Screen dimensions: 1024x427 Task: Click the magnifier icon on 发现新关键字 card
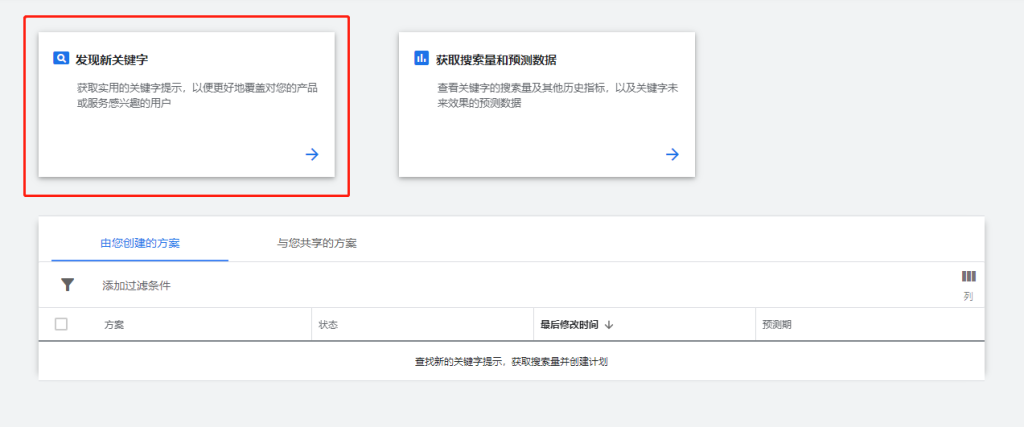tap(61, 59)
